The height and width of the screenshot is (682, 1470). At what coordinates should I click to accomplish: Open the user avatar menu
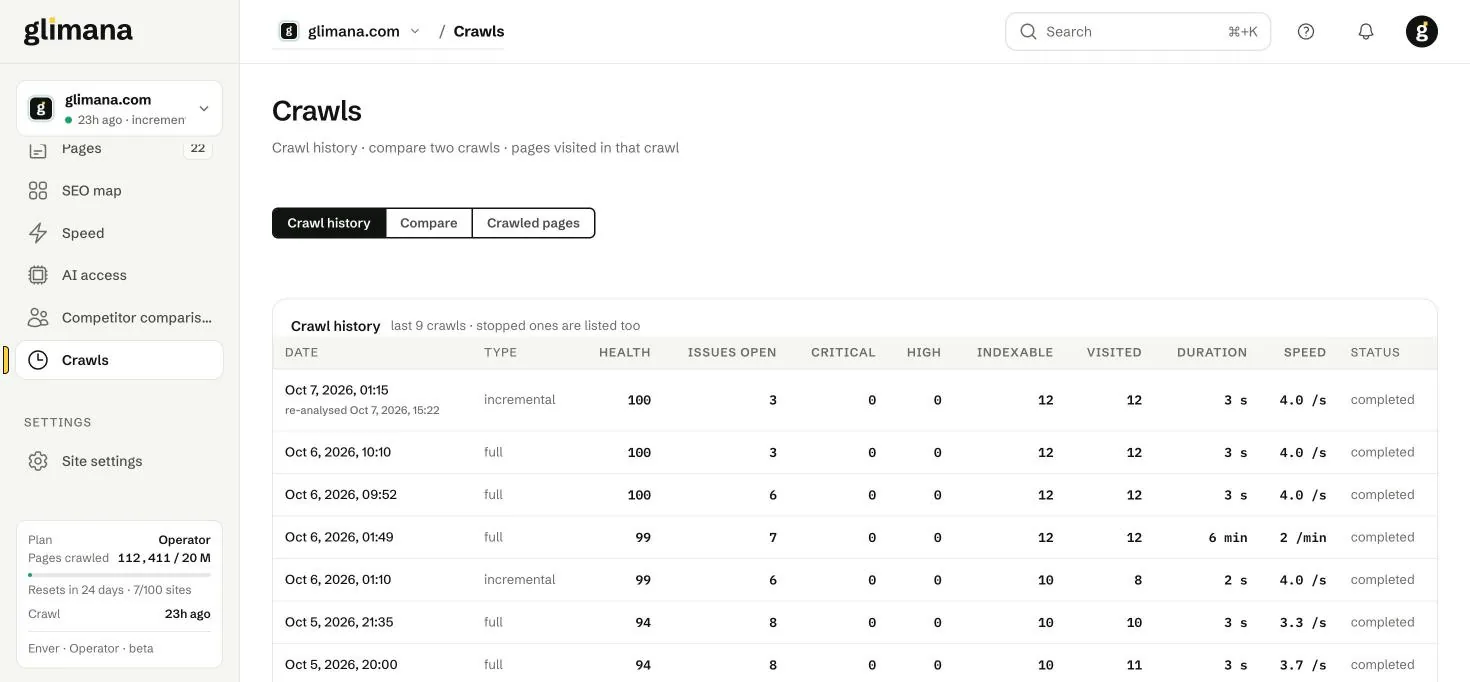pyautogui.click(x=1422, y=31)
